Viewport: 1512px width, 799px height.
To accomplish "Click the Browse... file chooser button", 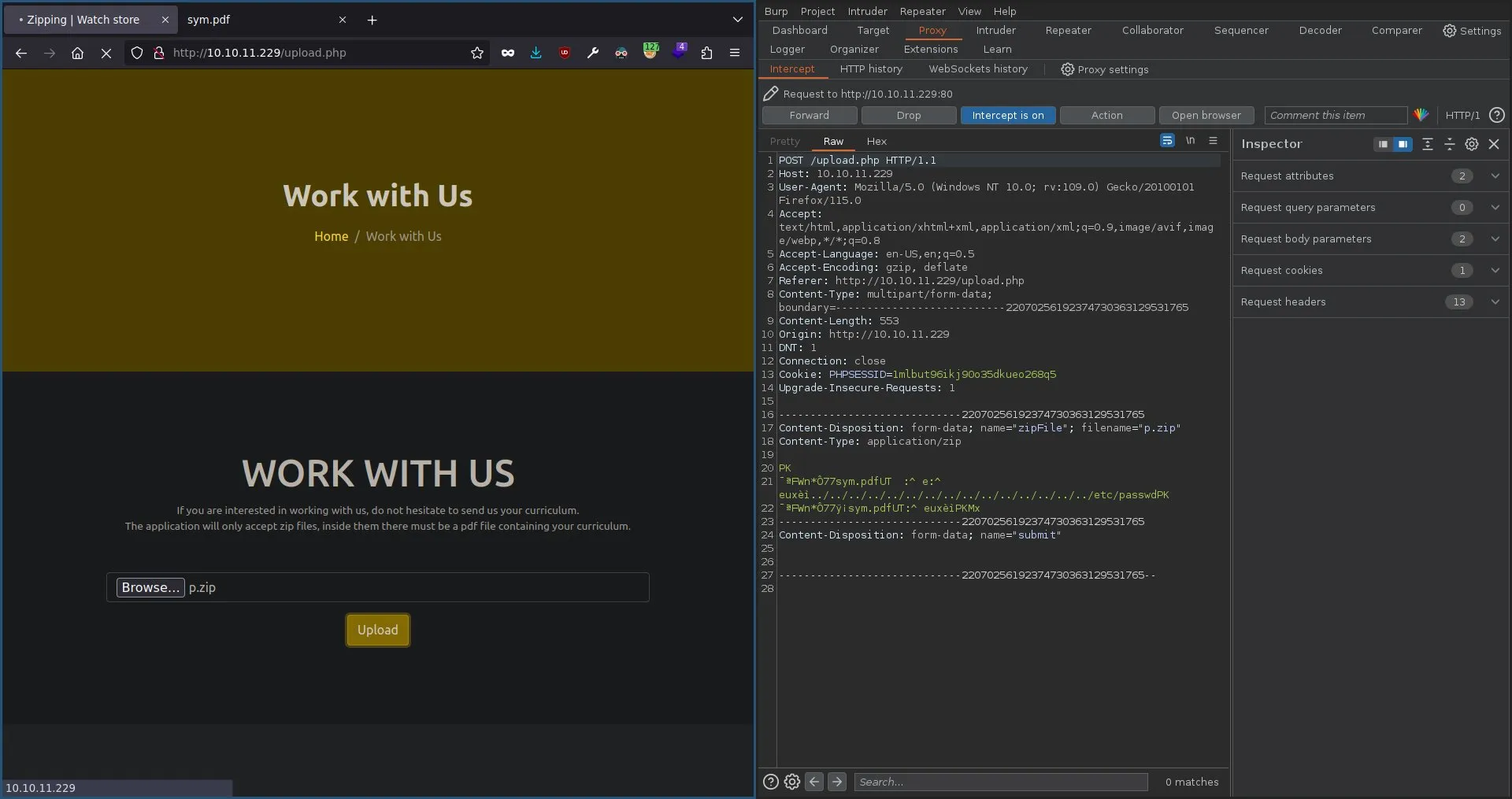I will coord(150,587).
